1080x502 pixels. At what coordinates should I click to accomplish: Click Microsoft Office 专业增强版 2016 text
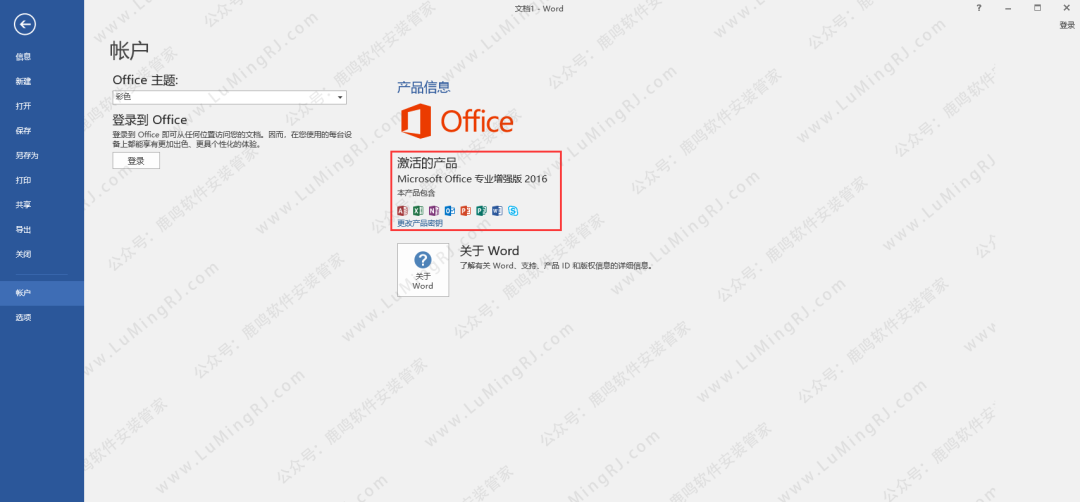472,179
